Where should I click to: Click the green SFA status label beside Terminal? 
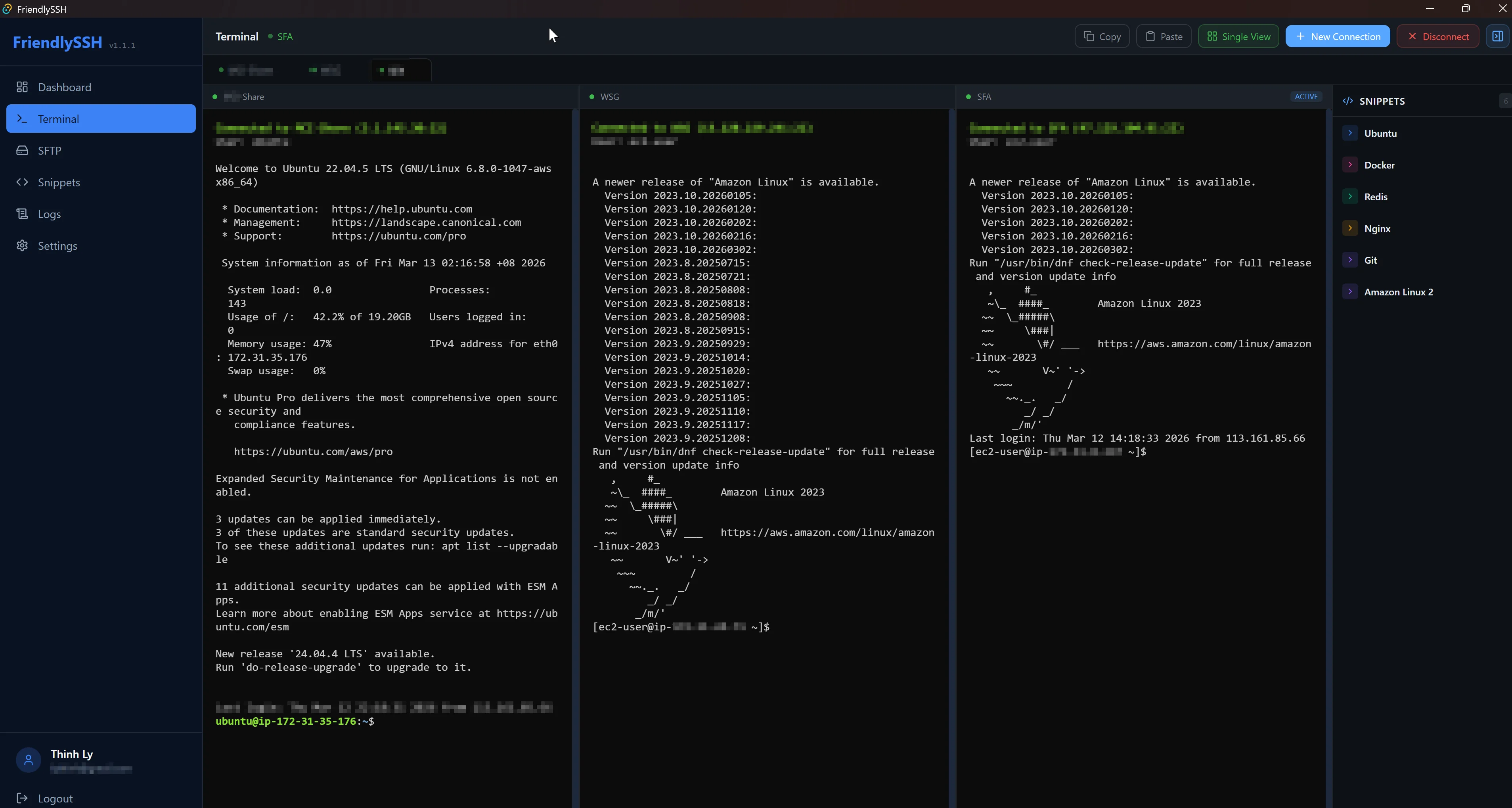tap(285, 36)
